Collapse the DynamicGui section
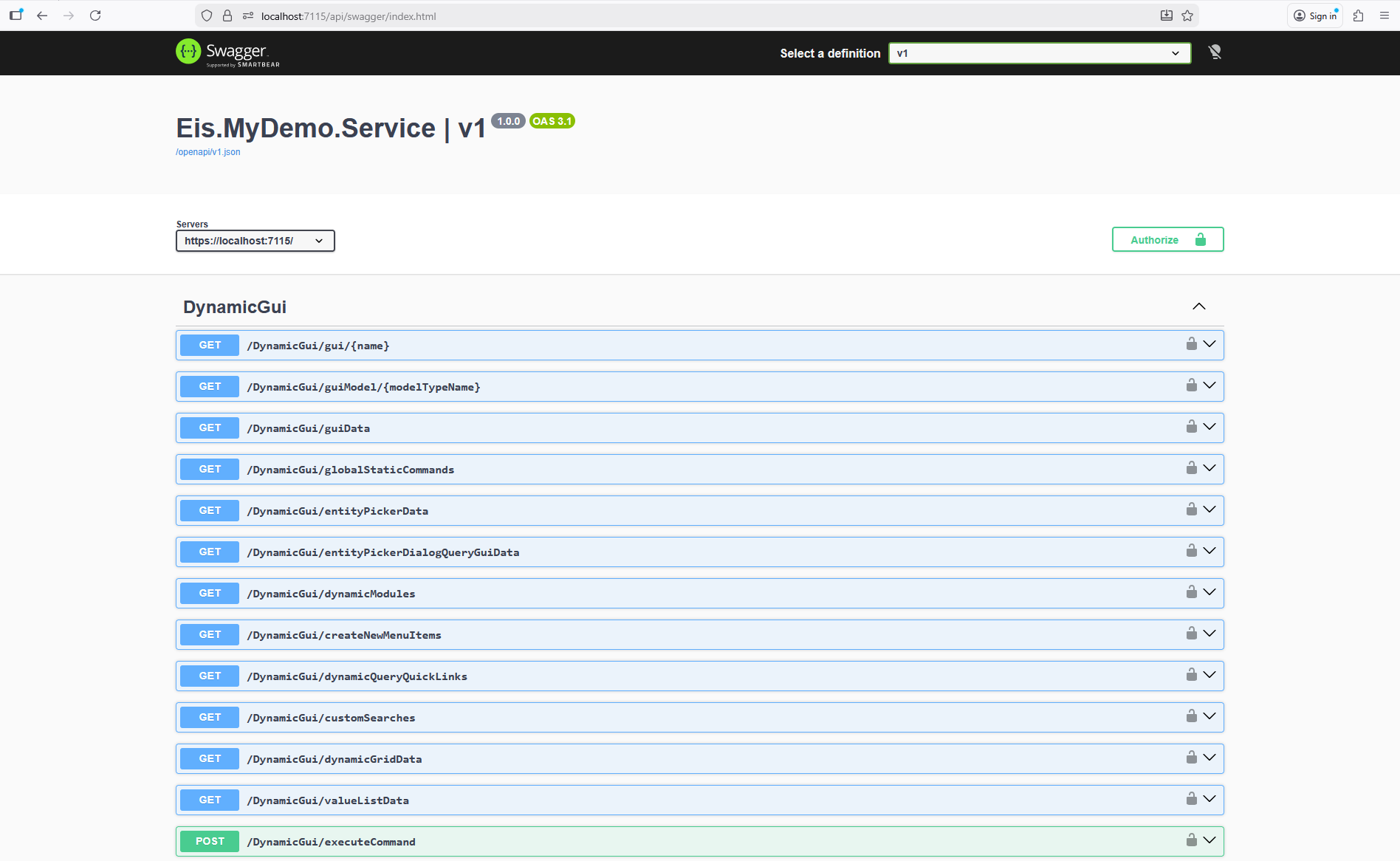Image resolution: width=1400 pixels, height=861 pixels. (x=1199, y=306)
